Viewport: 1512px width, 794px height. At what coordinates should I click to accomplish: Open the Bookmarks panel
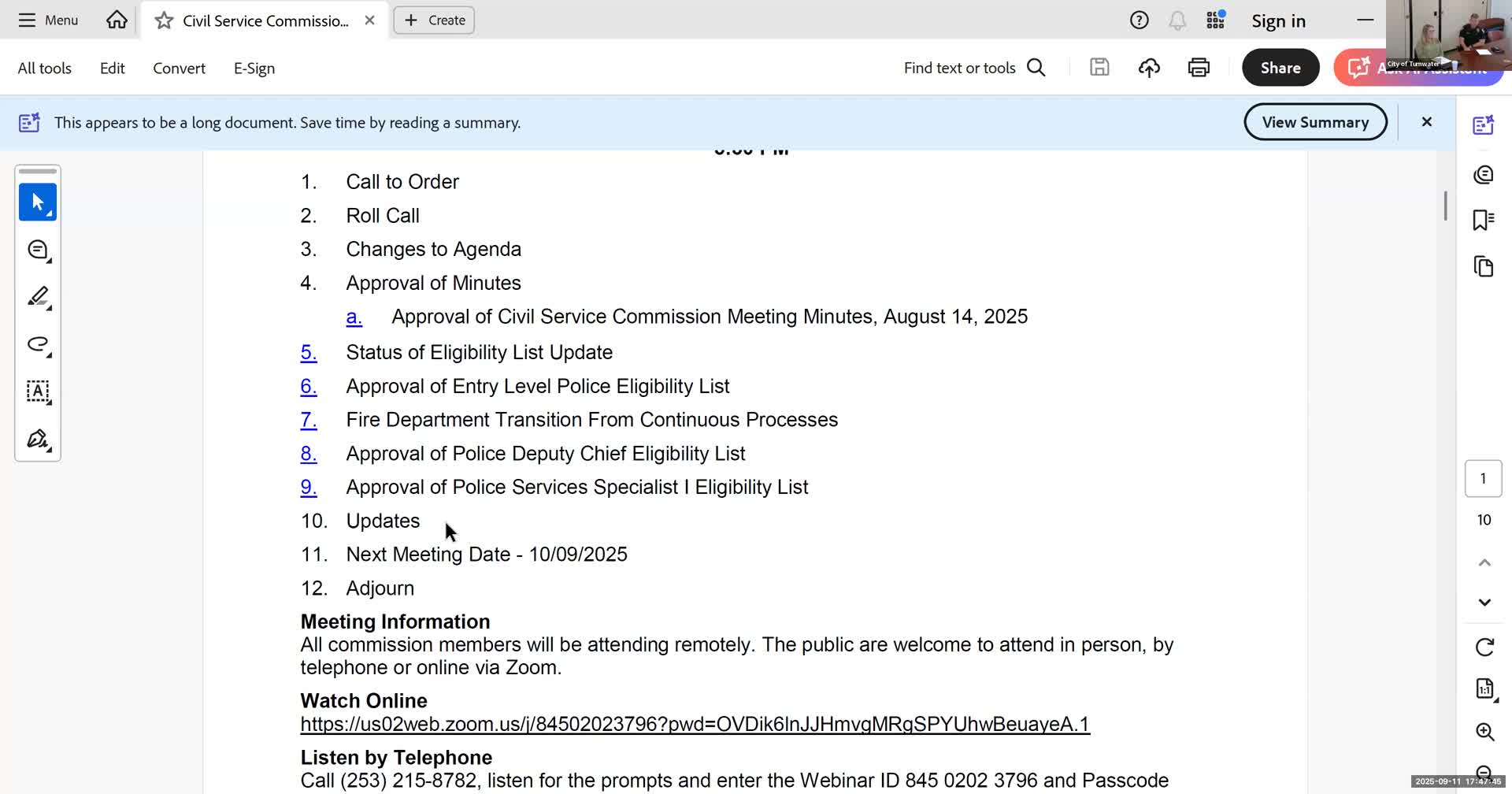tap(1484, 220)
